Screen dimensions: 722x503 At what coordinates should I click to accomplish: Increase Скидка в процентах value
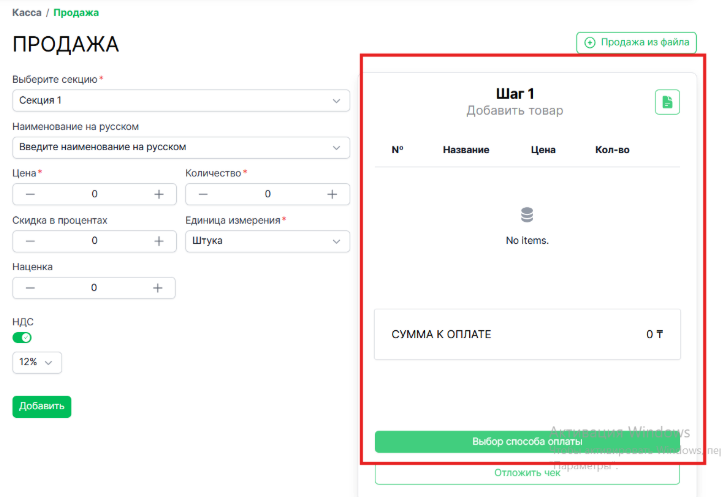159,241
